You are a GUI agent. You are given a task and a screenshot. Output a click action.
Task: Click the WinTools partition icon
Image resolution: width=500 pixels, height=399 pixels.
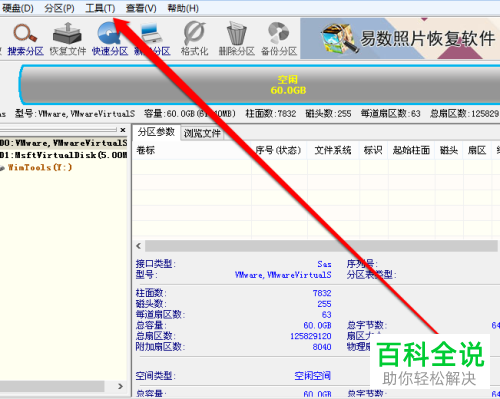(x=3, y=168)
